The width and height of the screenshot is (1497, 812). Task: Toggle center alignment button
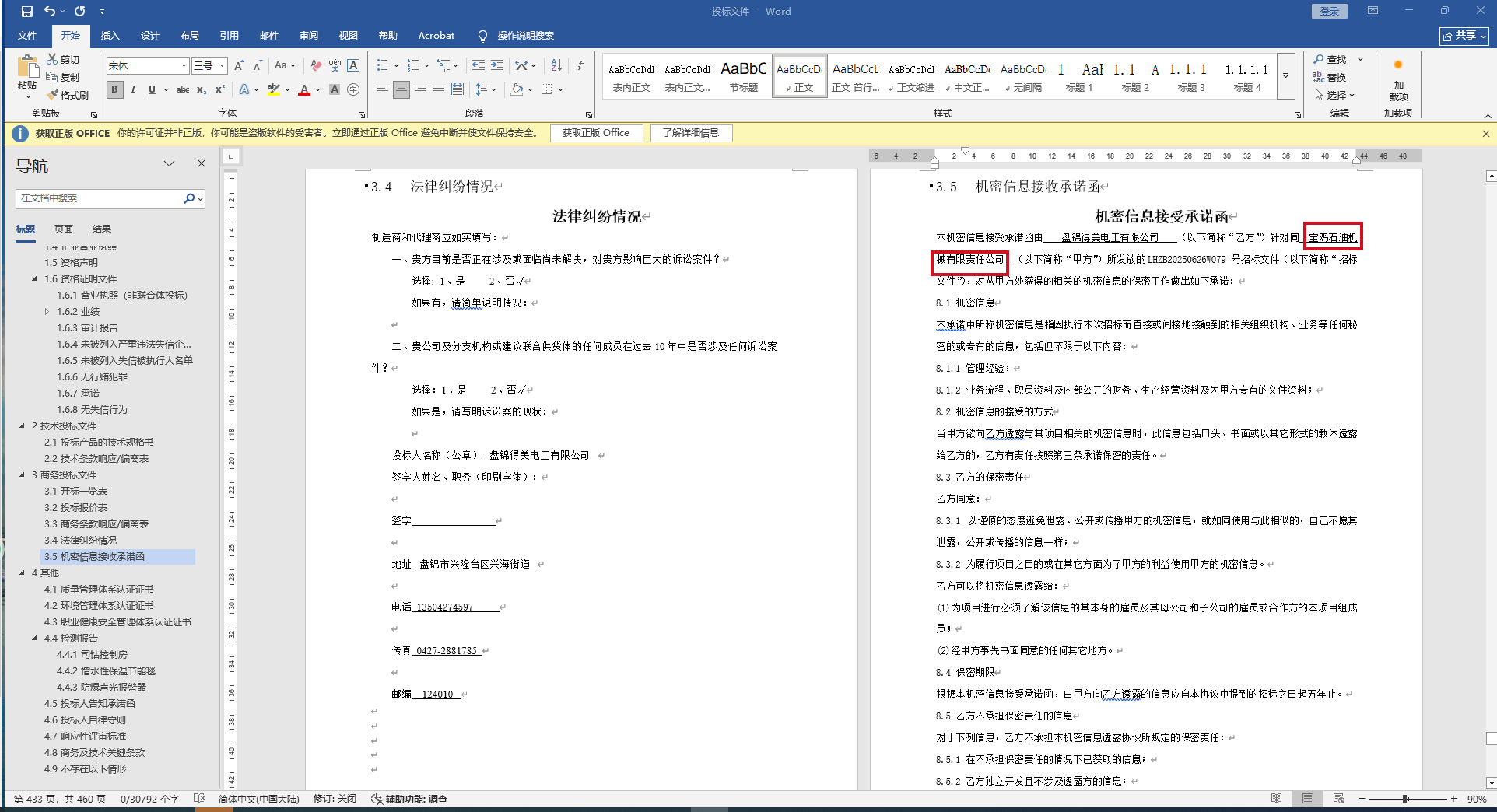pyautogui.click(x=401, y=90)
